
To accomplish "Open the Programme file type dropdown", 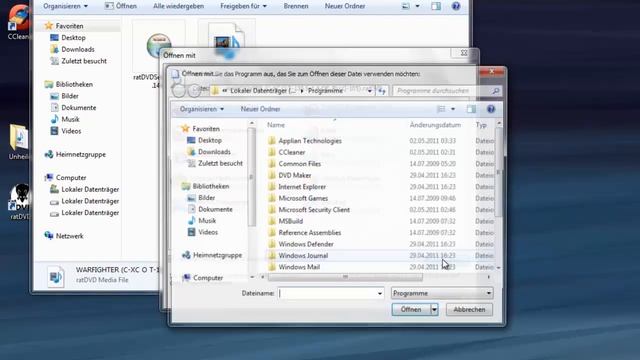I will [442, 293].
